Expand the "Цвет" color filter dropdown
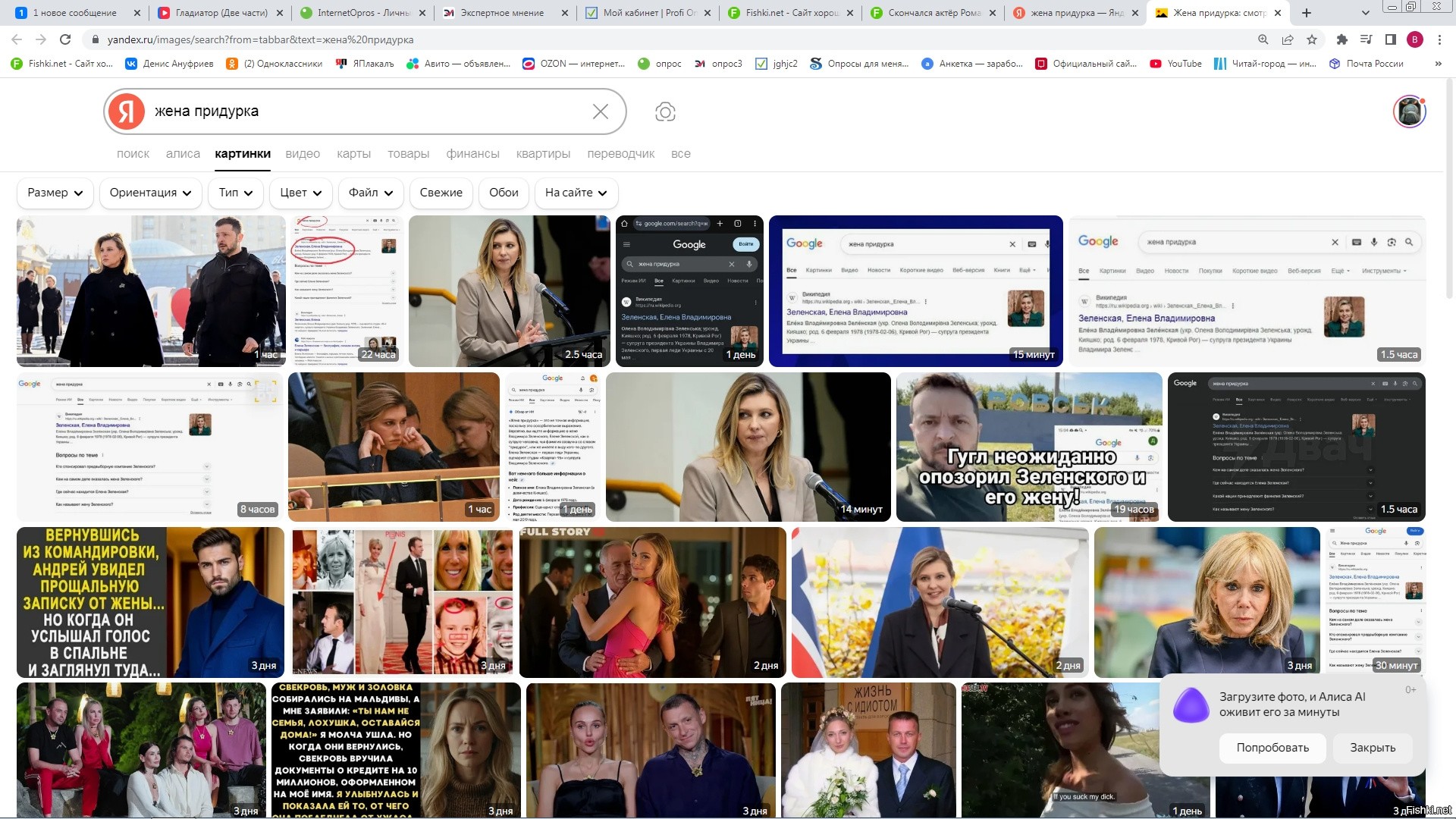1456x819 pixels. 300,193
